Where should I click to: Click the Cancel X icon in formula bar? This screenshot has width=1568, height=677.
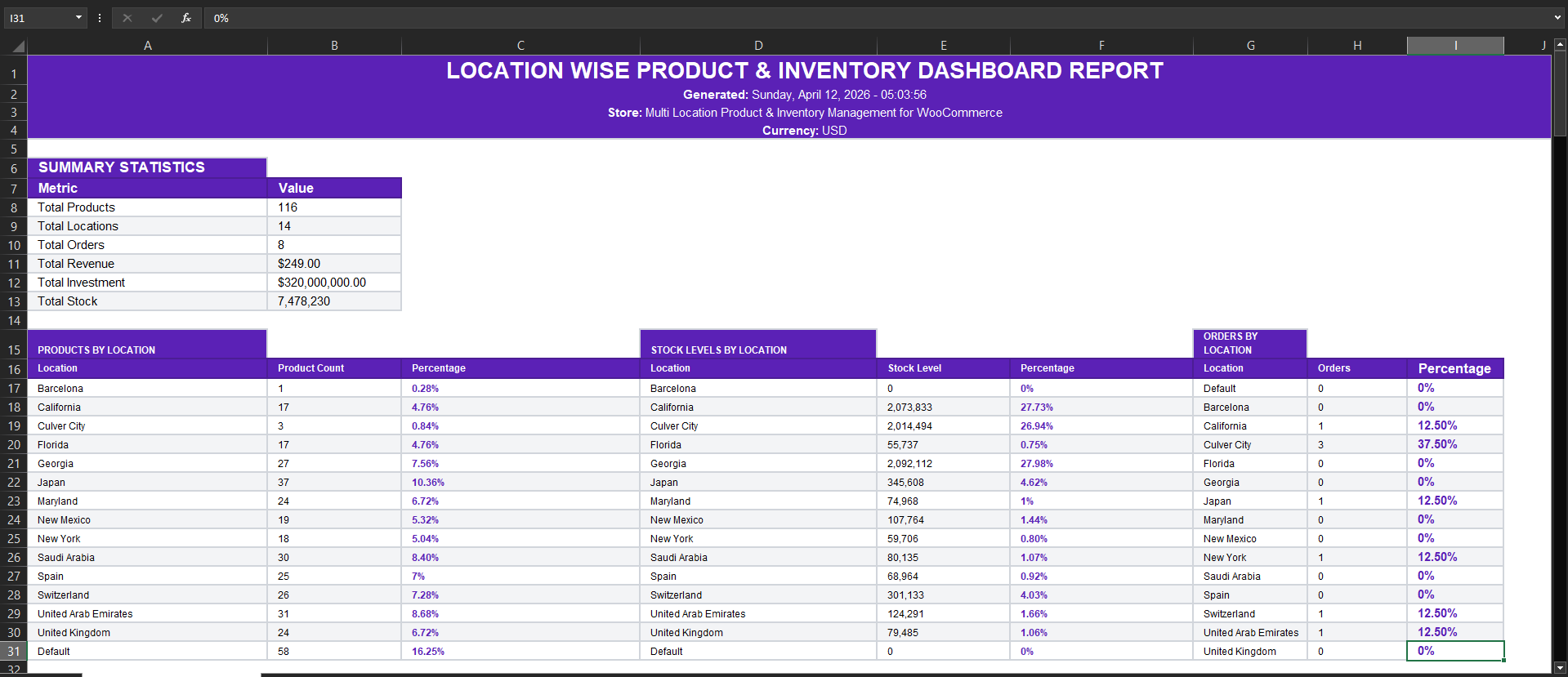(x=127, y=18)
